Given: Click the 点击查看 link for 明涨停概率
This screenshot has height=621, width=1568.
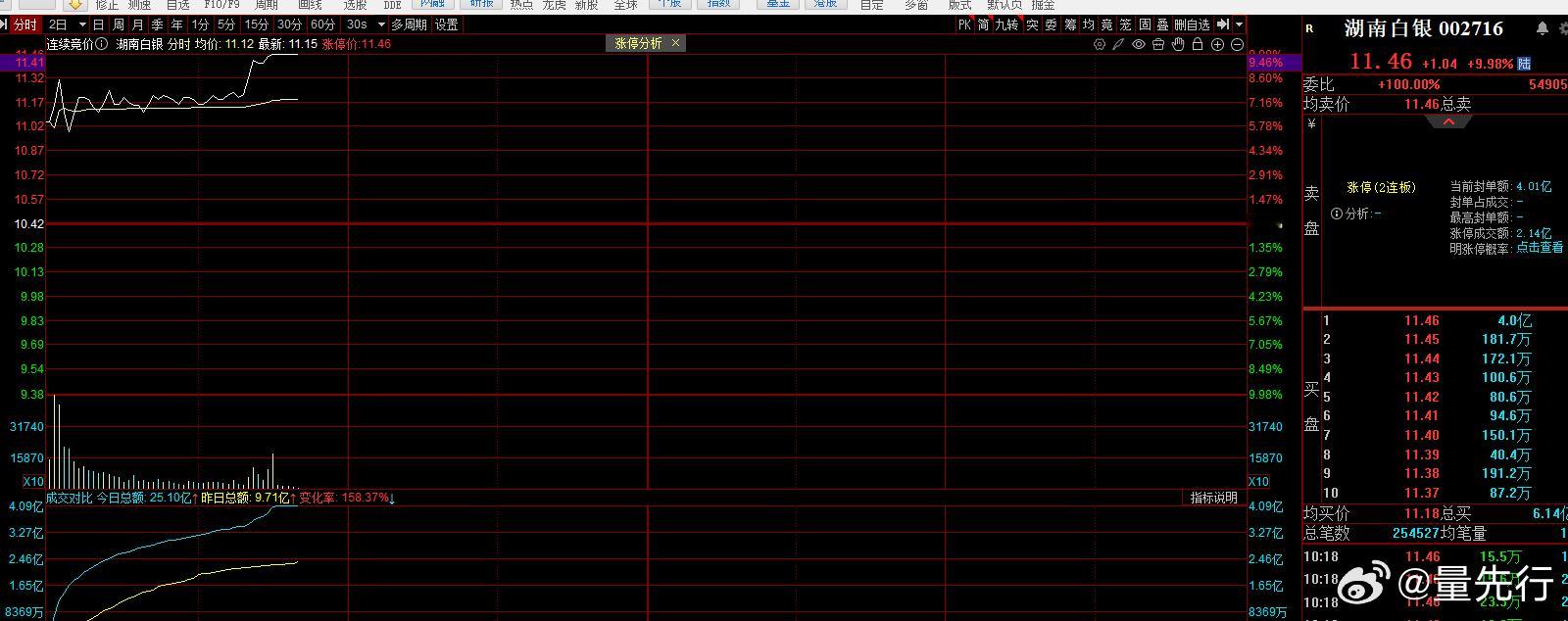Looking at the screenshot, I should coord(1540,248).
